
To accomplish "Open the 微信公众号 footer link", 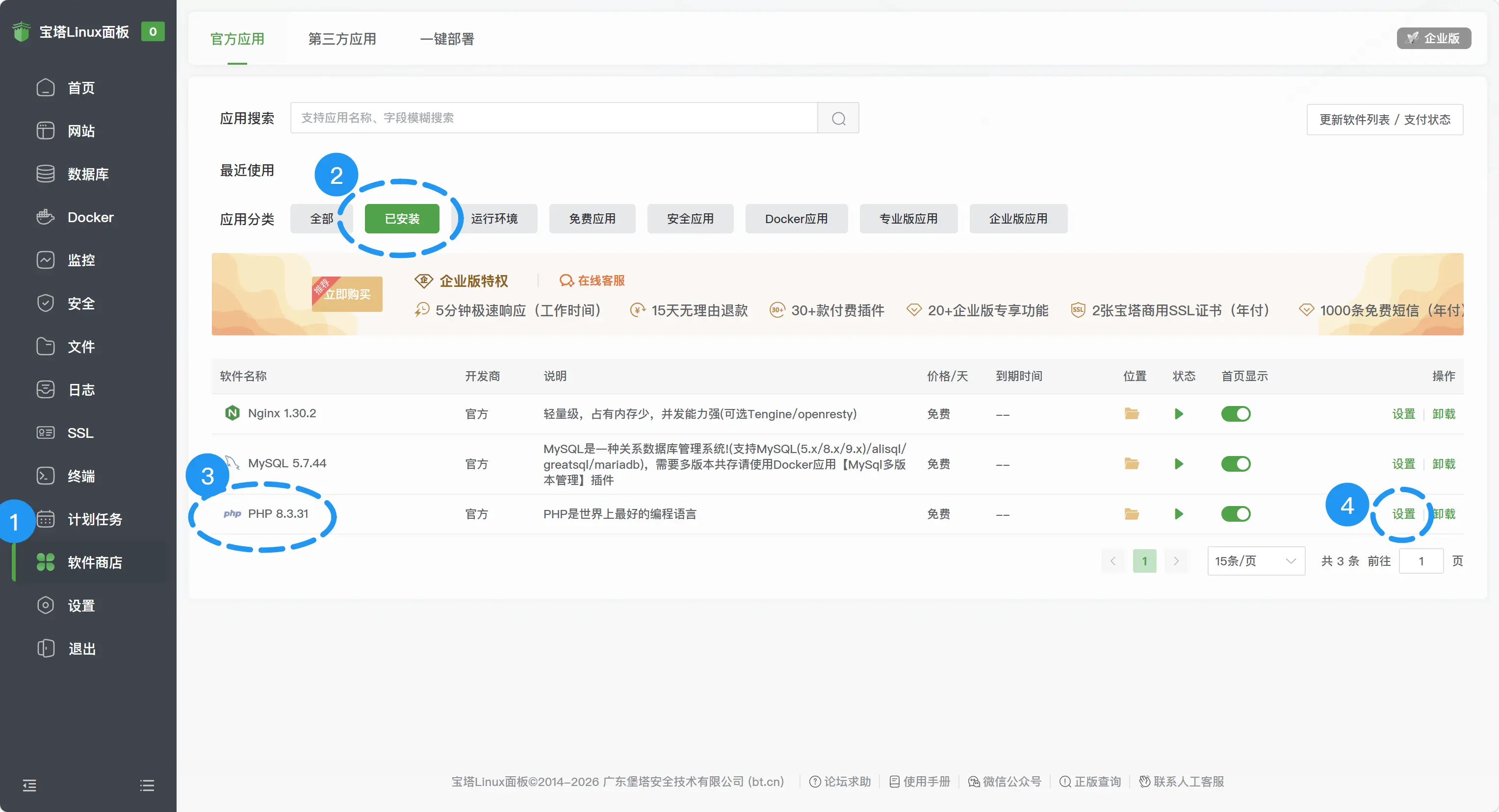I will 1005,781.
